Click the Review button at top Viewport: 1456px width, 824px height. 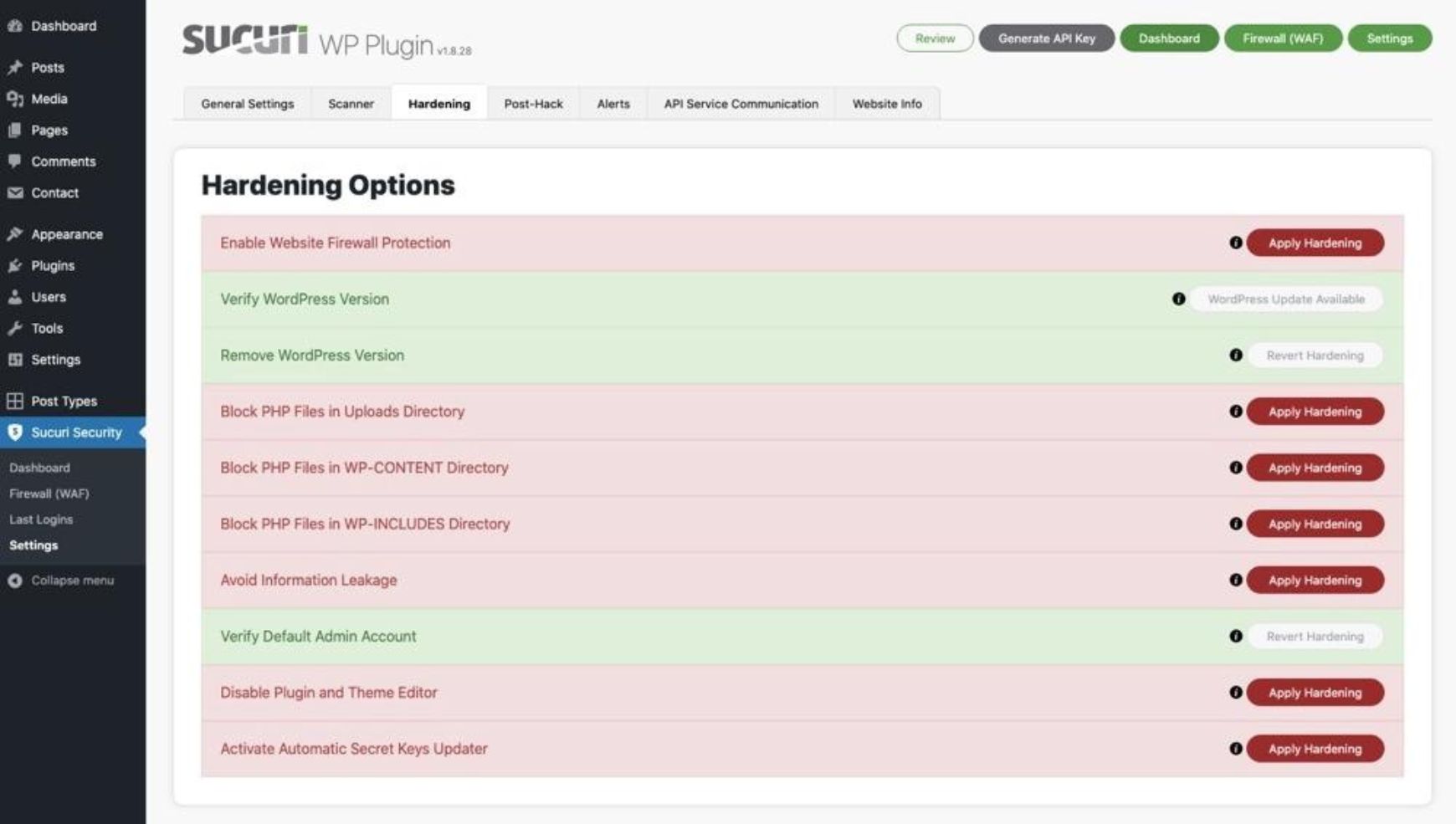[x=935, y=38]
